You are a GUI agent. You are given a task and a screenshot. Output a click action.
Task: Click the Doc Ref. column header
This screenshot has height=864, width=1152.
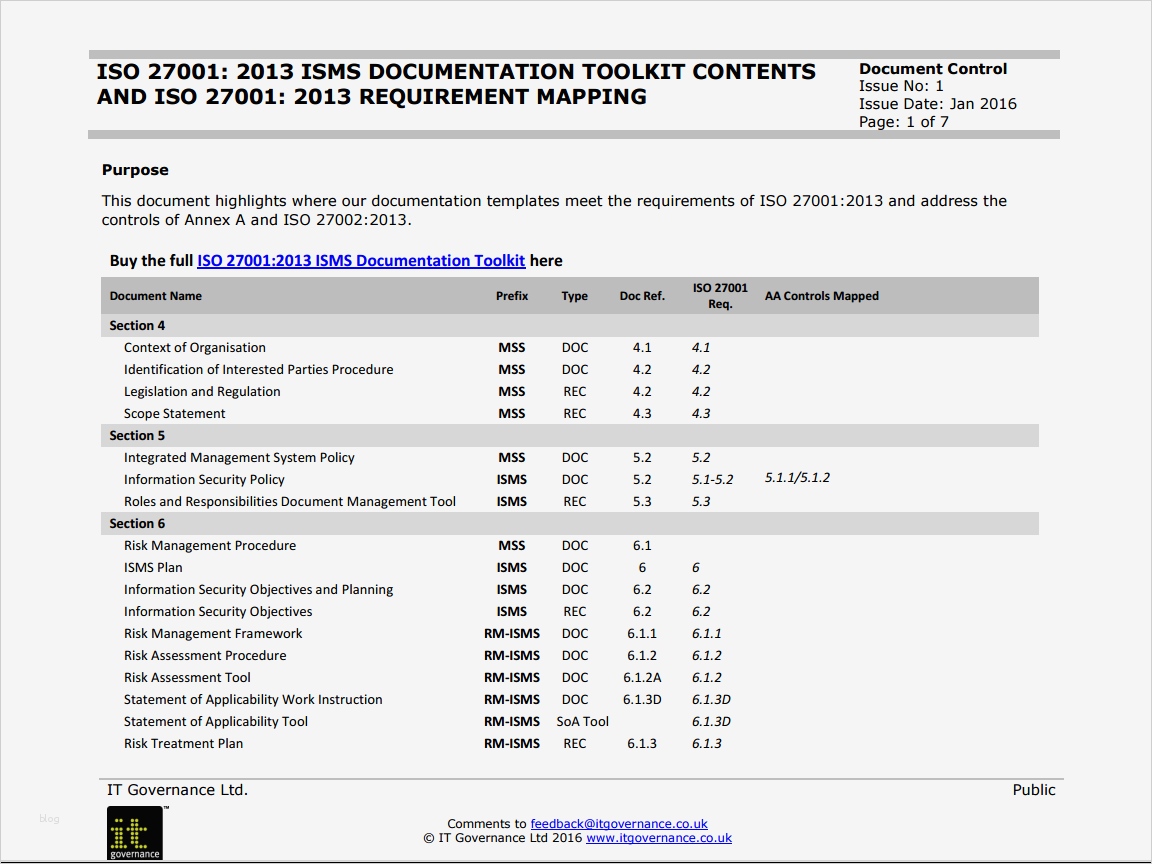coord(642,295)
